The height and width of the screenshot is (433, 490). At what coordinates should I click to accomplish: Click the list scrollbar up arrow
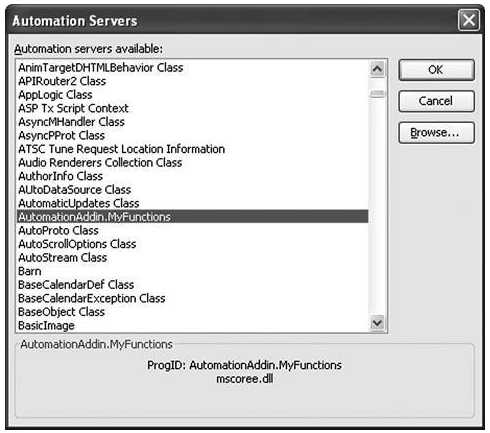377,69
